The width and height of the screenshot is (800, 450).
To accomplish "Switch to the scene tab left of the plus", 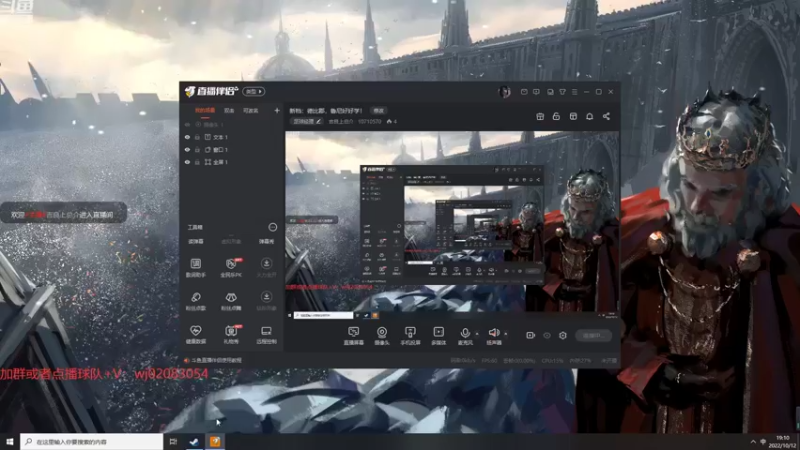I will [x=251, y=111].
